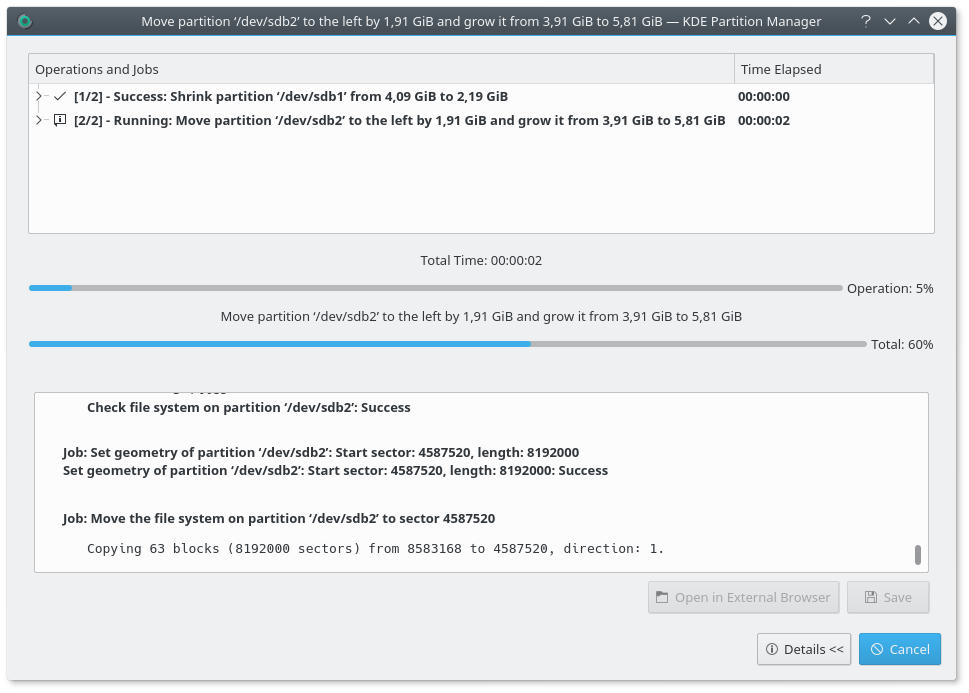Click the Operation progress bar at 5%
Image resolution: width=969 pixels, height=693 pixels.
(435, 288)
